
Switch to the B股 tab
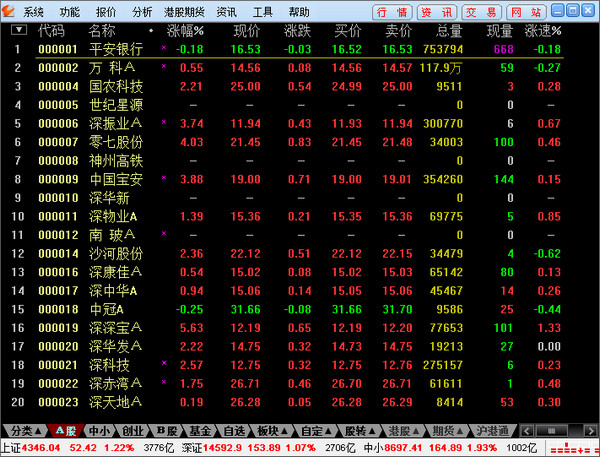[167, 431]
